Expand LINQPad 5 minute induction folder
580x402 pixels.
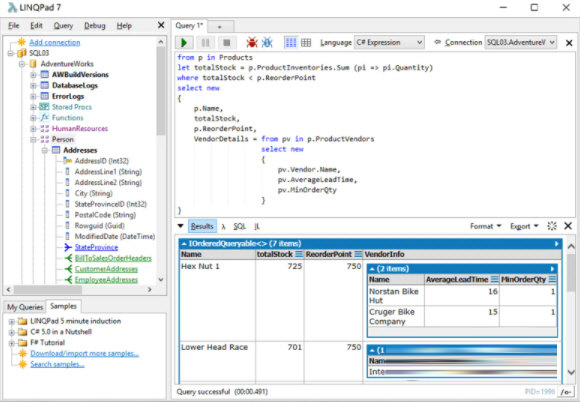(11, 321)
